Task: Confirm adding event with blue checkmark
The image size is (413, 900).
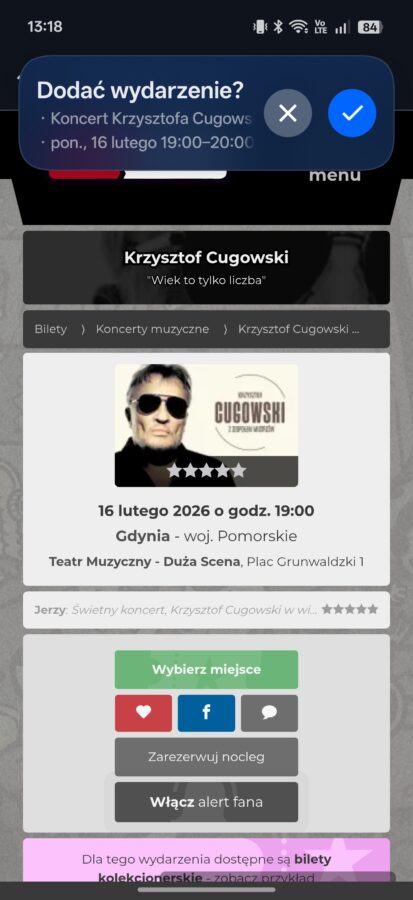Action: [x=352, y=113]
